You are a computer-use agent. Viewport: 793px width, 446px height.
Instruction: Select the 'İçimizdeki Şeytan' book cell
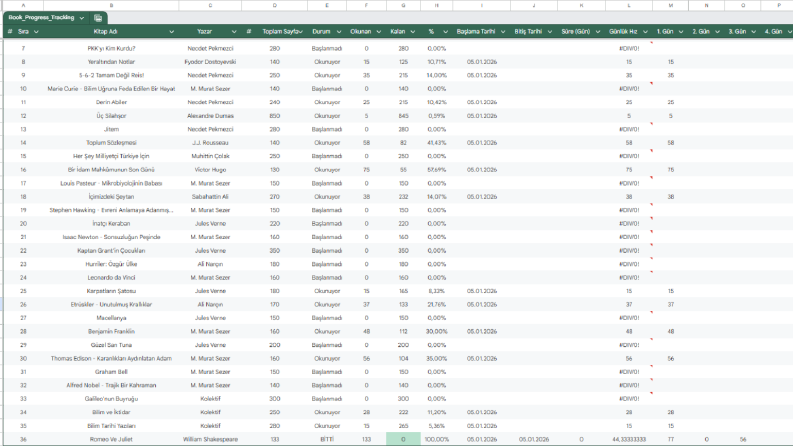pos(111,197)
